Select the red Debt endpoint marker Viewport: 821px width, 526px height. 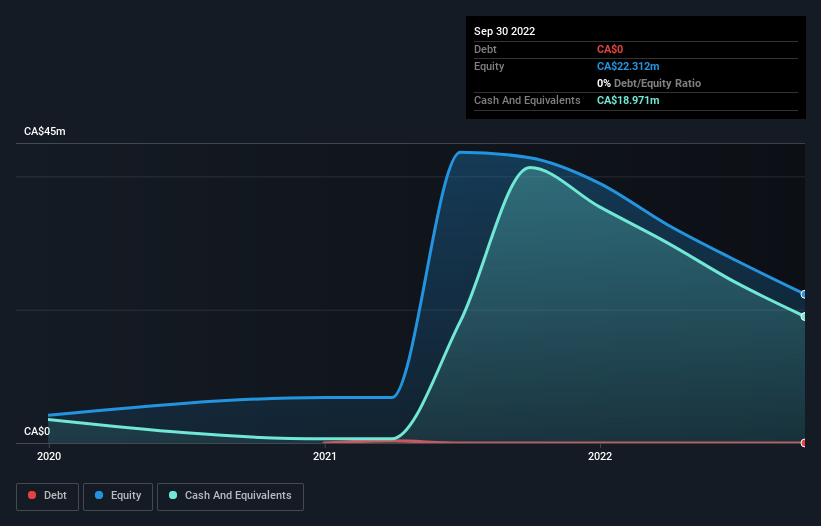tap(804, 443)
